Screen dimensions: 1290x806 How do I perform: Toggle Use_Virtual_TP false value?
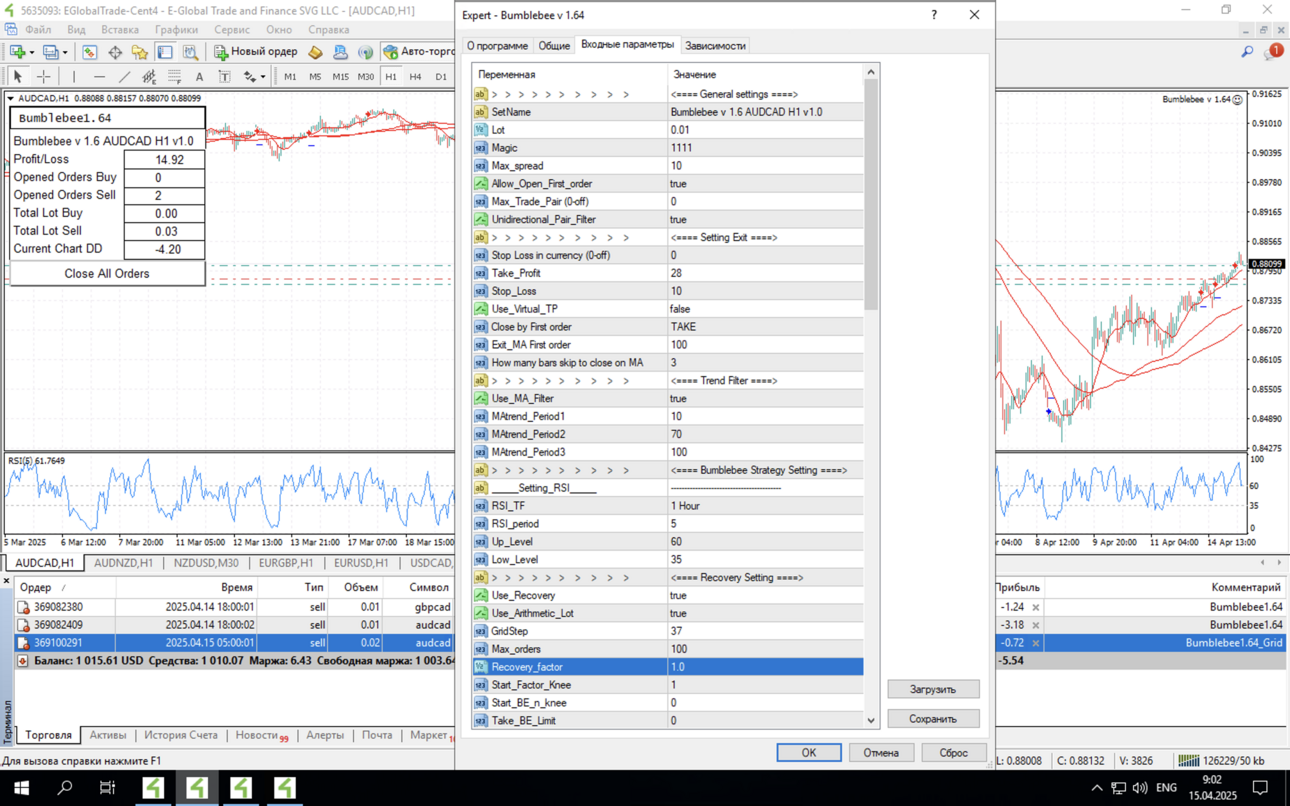pos(765,309)
